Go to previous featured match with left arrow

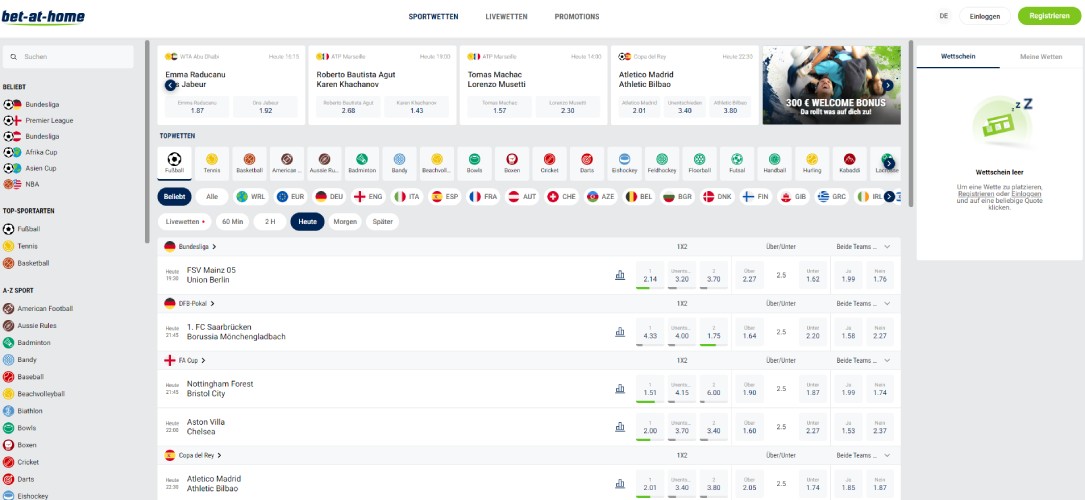(170, 85)
